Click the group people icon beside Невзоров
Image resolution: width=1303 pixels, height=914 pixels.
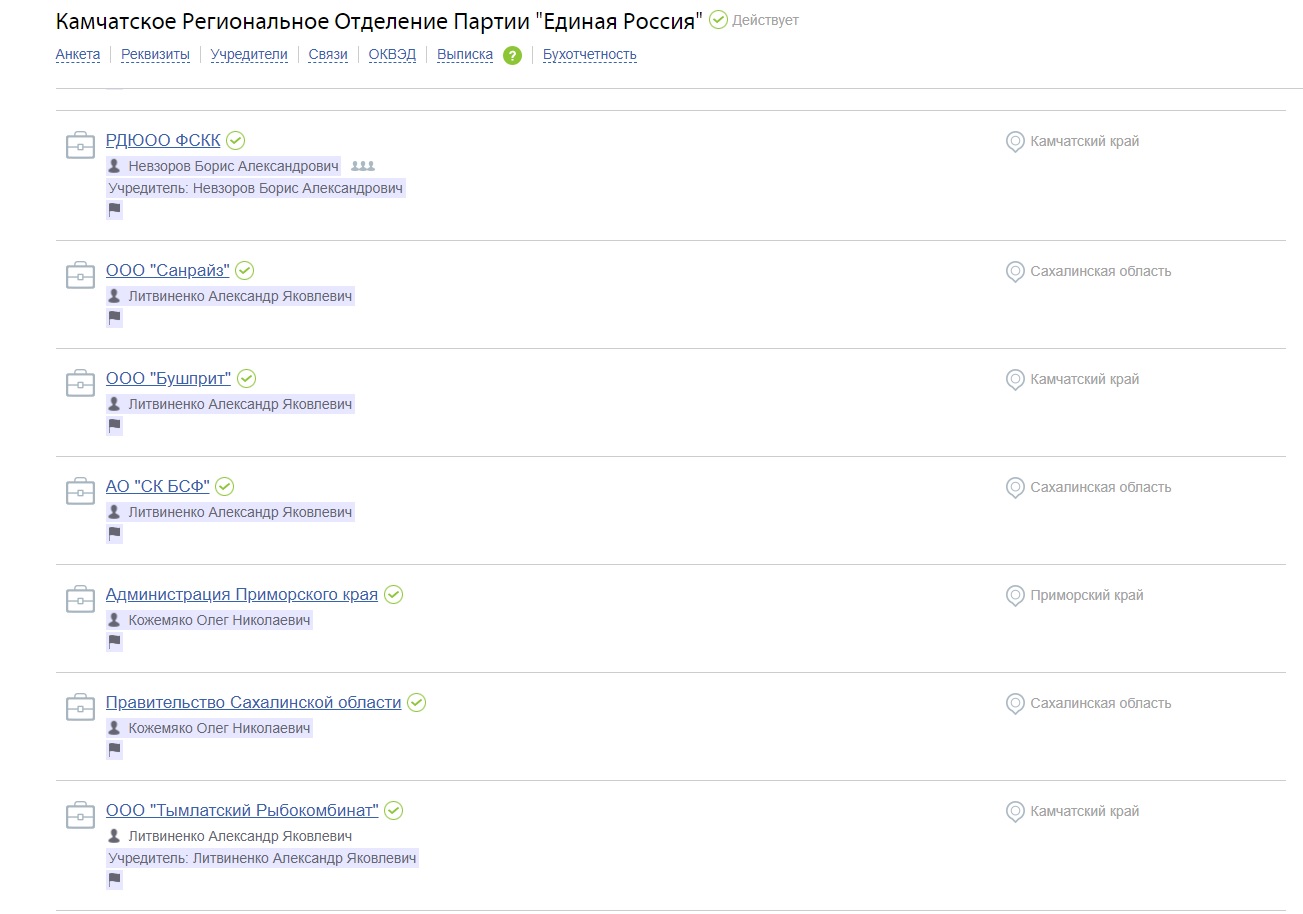(363, 166)
